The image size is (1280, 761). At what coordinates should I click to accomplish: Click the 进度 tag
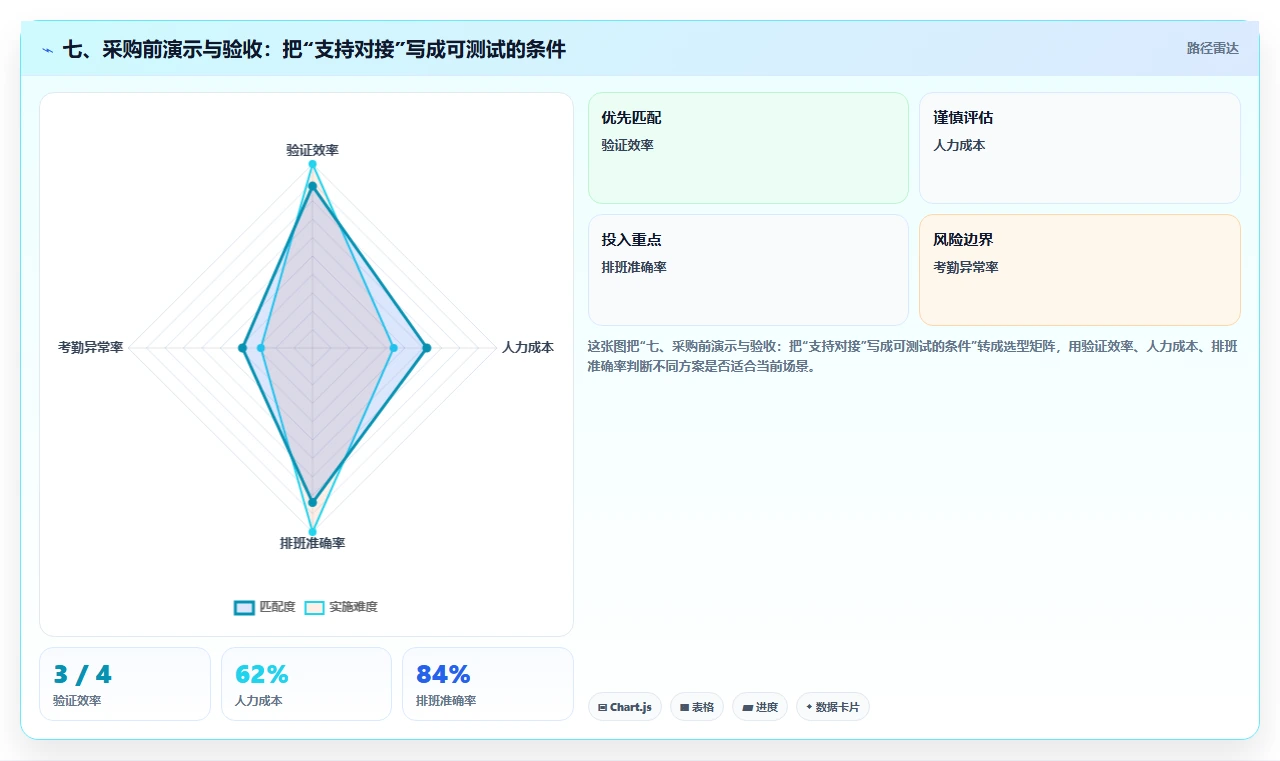click(x=760, y=707)
